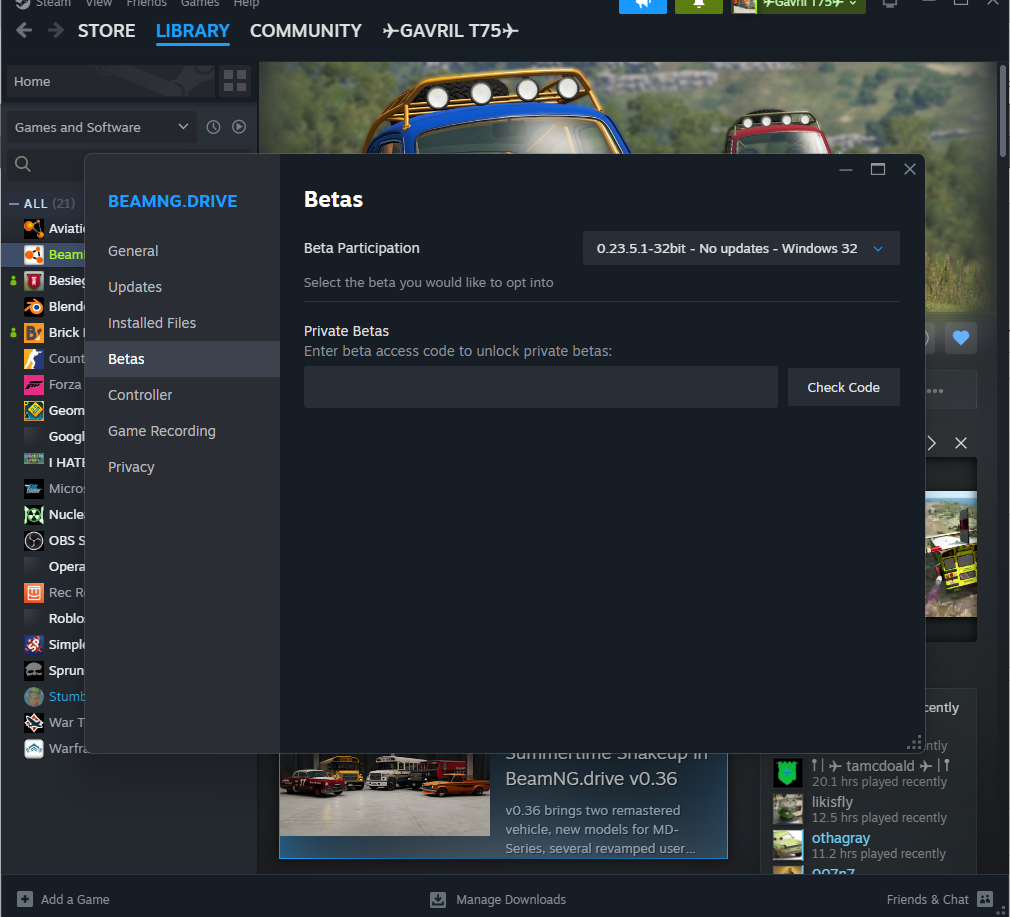The height and width of the screenshot is (917, 1010).
Task: Select Nuclear game in library list
Action: [x=54, y=515]
